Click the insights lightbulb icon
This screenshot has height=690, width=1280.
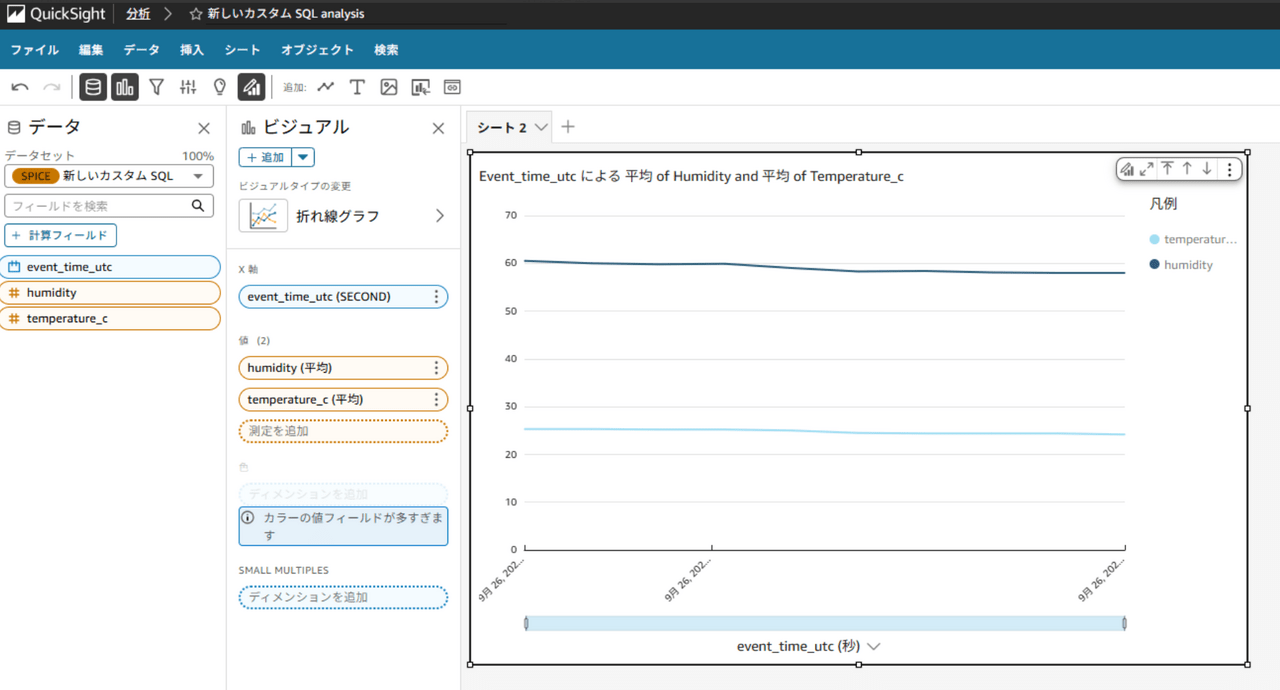(x=220, y=88)
